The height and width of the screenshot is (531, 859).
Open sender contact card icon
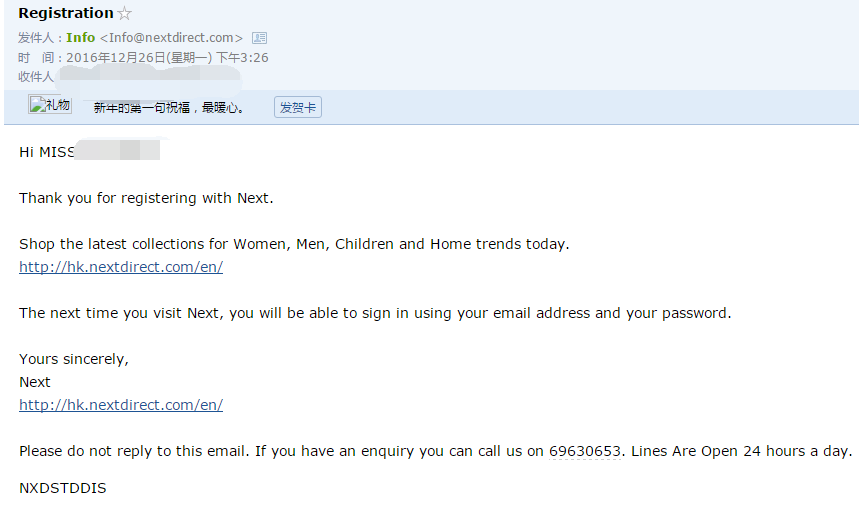click(259, 38)
